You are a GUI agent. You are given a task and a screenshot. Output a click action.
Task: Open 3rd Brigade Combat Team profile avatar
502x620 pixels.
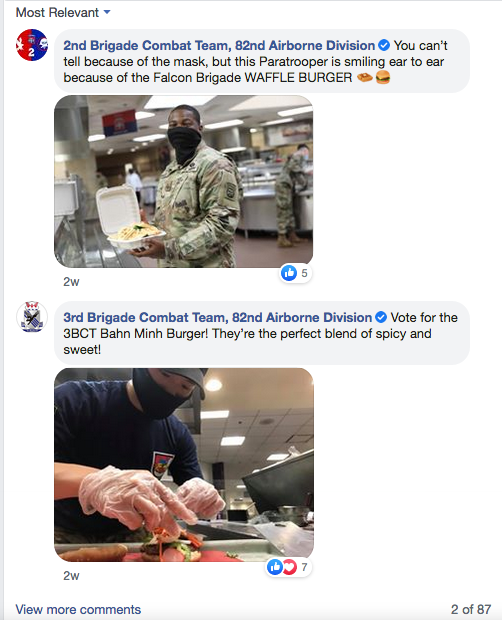32,317
